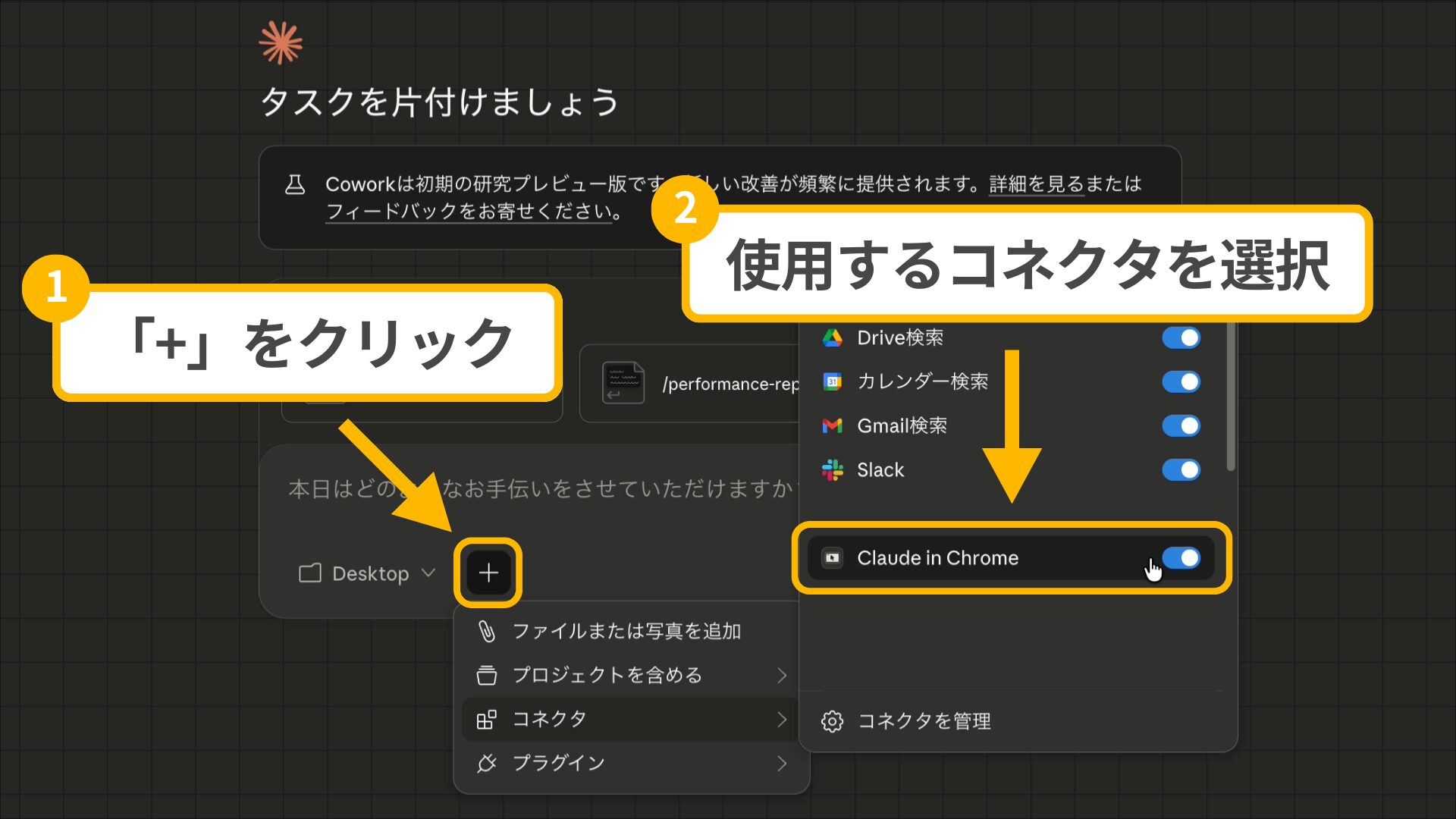1456x819 pixels.
Task: Click the Claude in Chrome extension icon
Action: pyautogui.click(x=833, y=558)
